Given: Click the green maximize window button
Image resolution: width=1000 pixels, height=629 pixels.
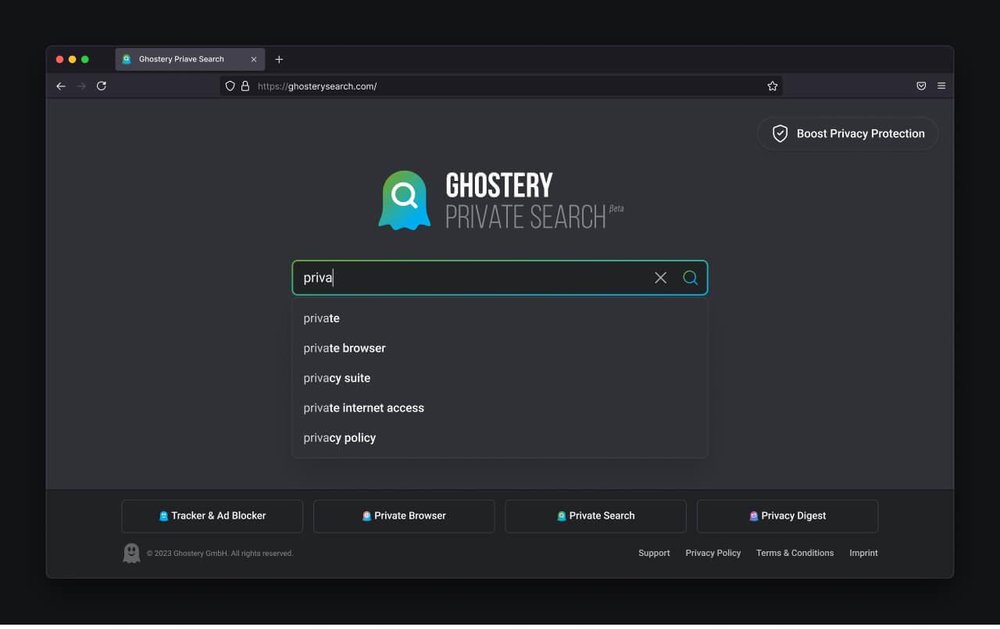Looking at the screenshot, I should (85, 59).
